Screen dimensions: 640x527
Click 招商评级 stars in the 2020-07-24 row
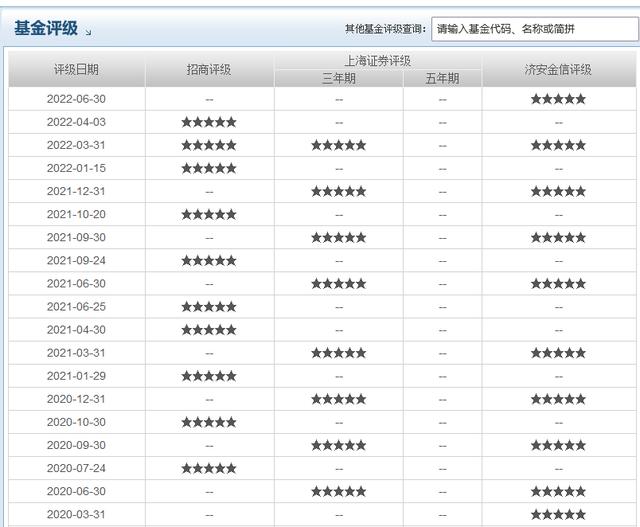click(x=209, y=468)
